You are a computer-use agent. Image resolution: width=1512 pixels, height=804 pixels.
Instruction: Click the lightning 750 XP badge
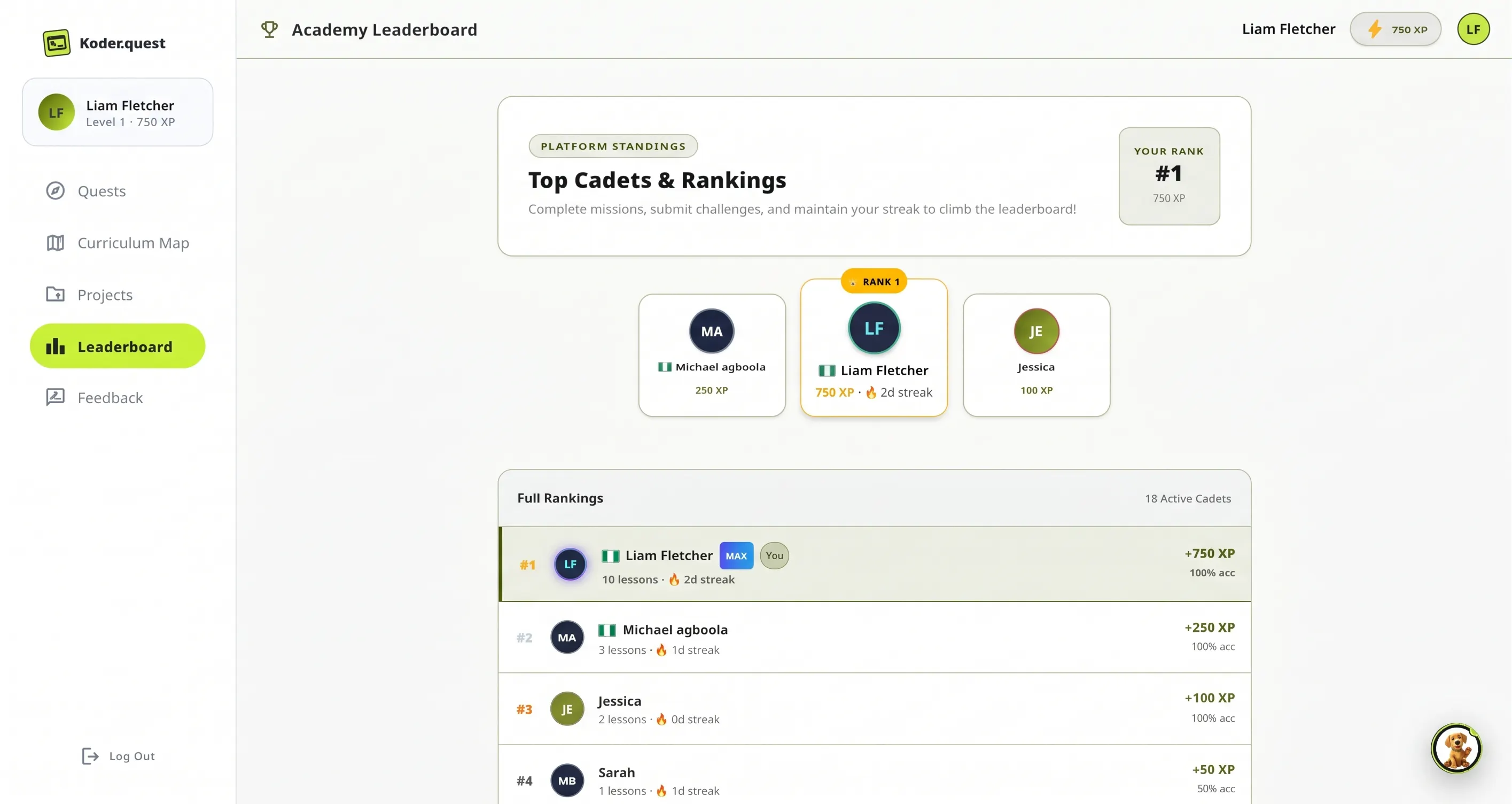pyautogui.click(x=1395, y=29)
